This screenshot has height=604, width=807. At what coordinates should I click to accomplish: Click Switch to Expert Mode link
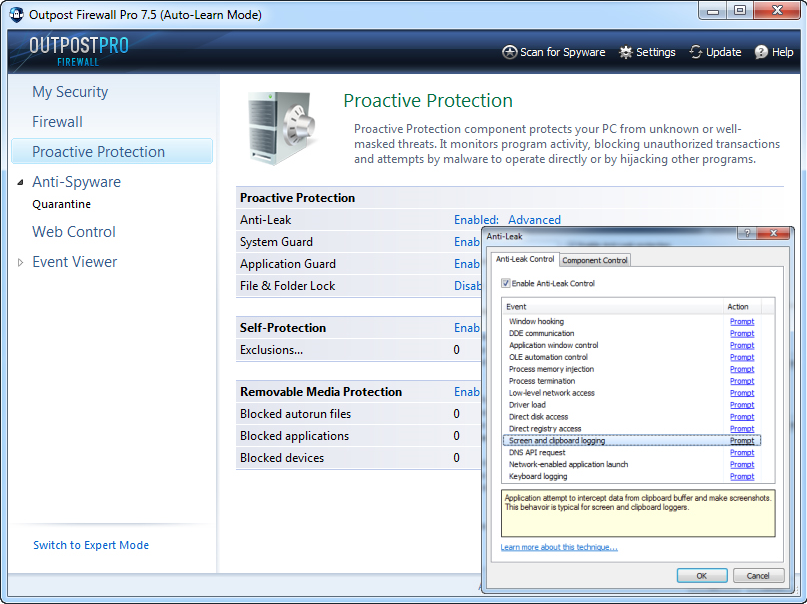(x=91, y=545)
